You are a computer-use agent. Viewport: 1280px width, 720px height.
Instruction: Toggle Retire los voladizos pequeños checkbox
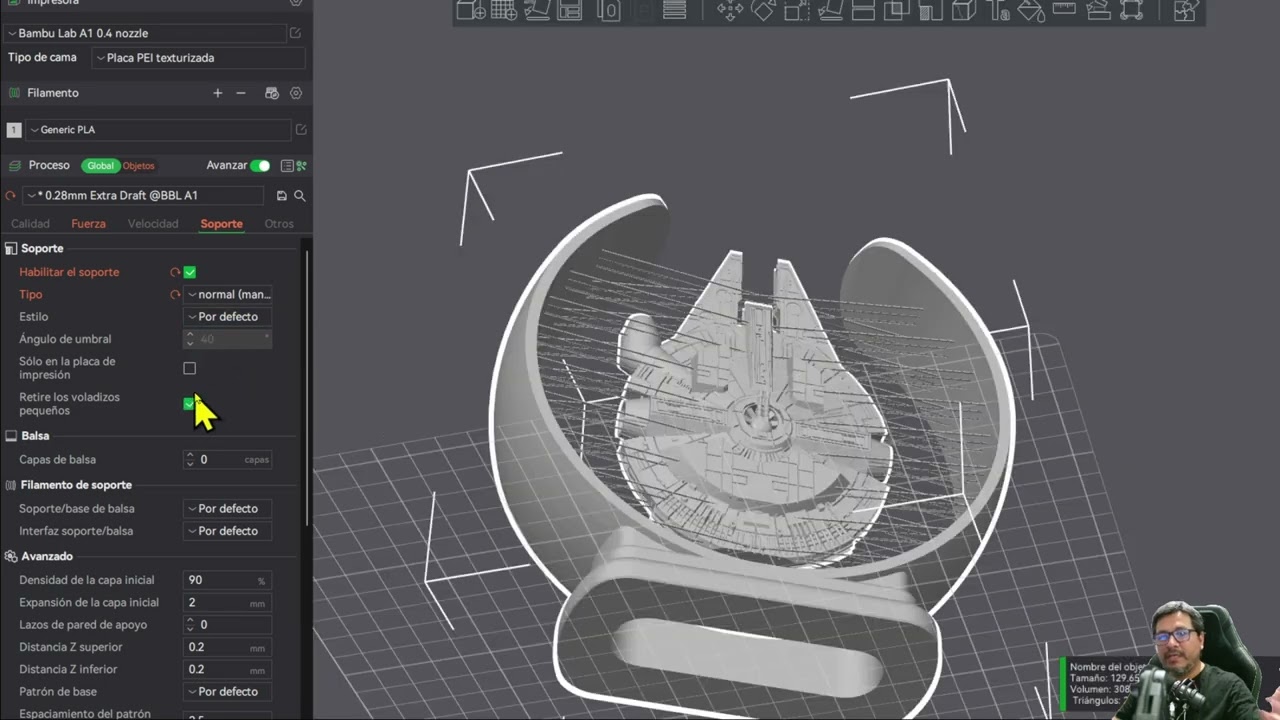coord(189,404)
